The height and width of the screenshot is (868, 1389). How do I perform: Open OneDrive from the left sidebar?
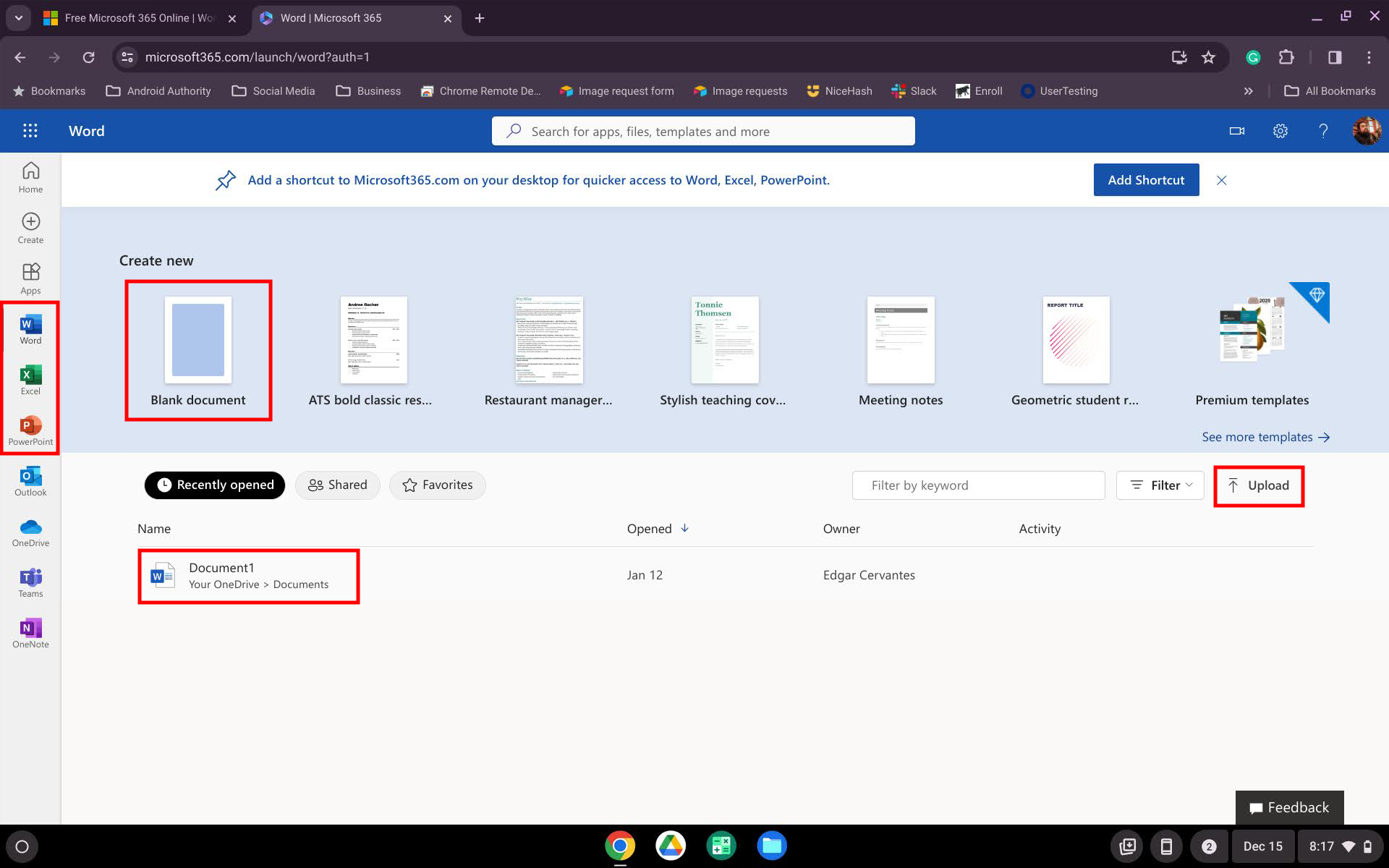click(30, 532)
